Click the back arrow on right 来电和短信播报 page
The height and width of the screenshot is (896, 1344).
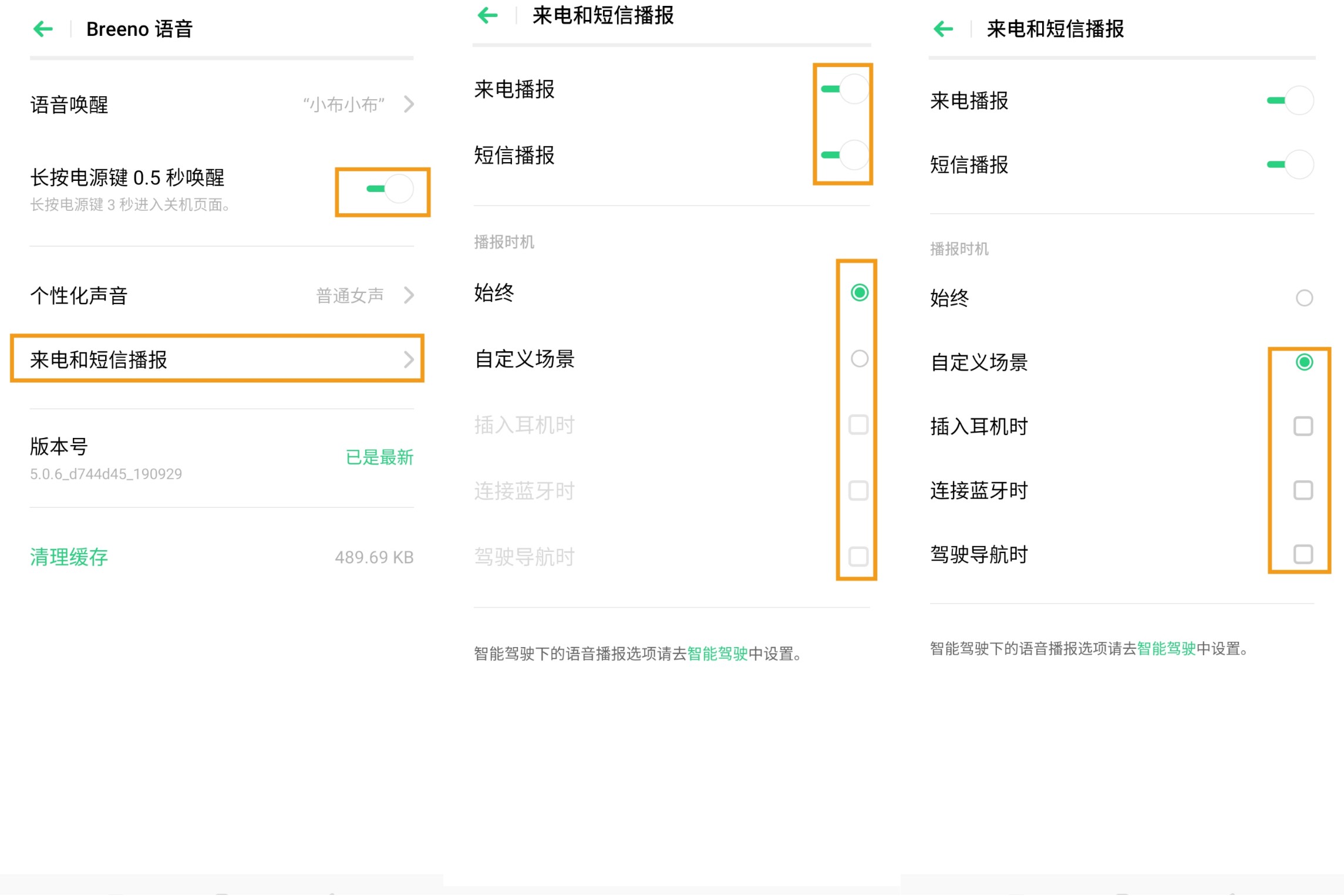click(943, 29)
